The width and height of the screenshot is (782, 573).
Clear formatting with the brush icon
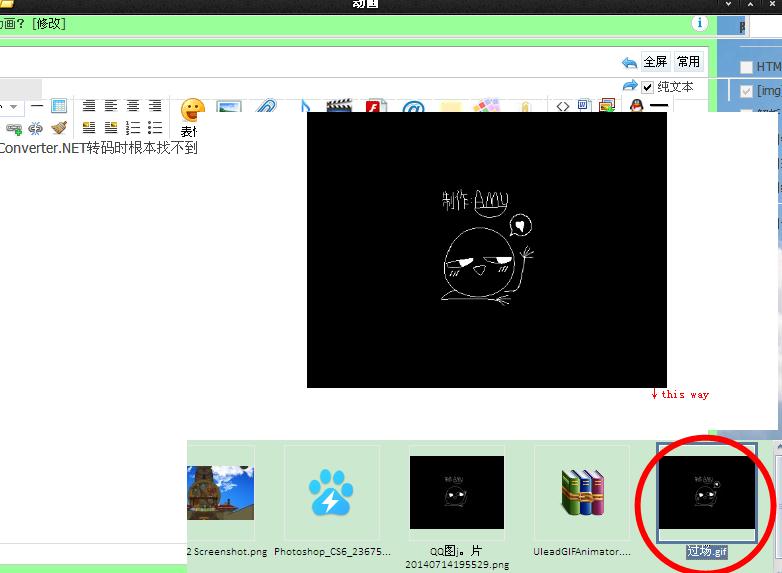pyautogui.click(x=59, y=128)
